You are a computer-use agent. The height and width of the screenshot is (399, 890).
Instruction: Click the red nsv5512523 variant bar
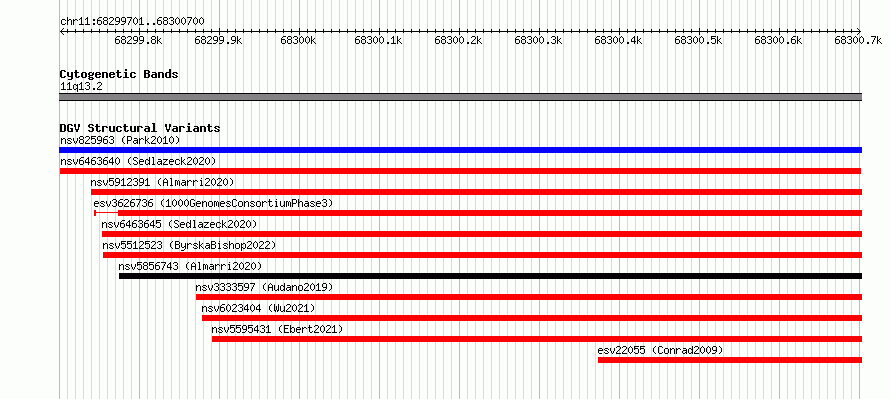(x=482, y=255)
